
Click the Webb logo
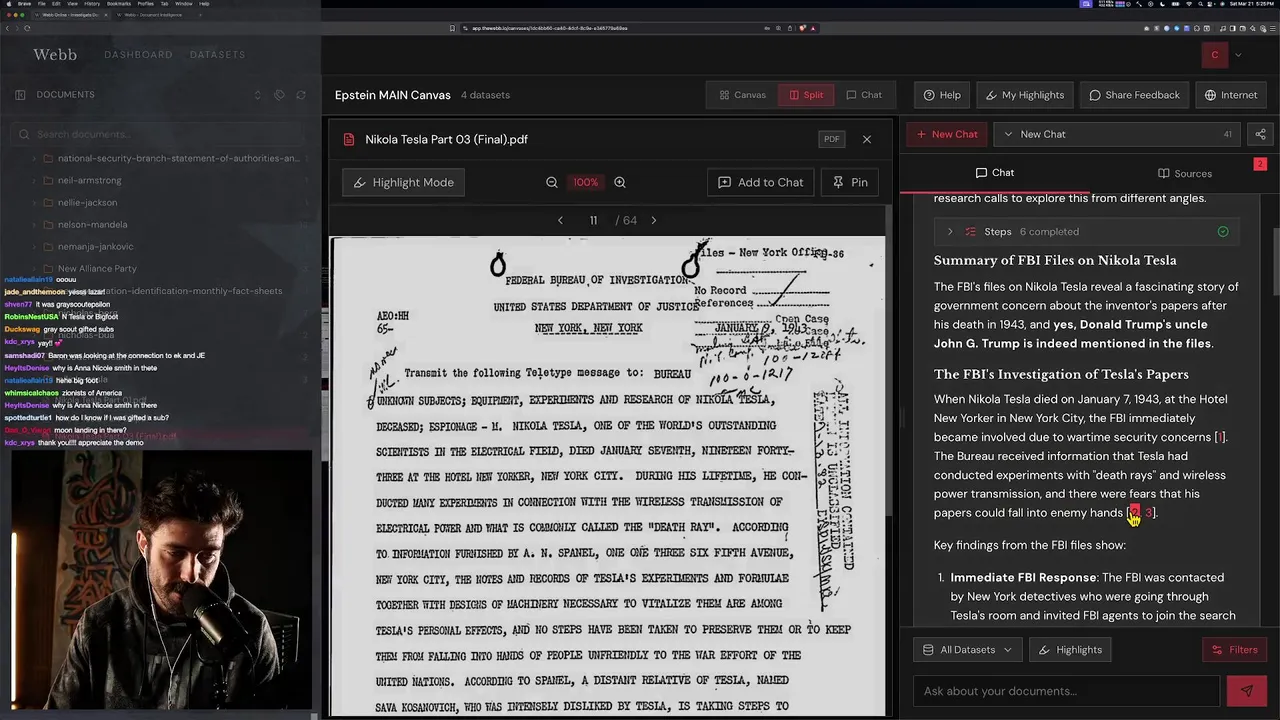coord(55,55)
